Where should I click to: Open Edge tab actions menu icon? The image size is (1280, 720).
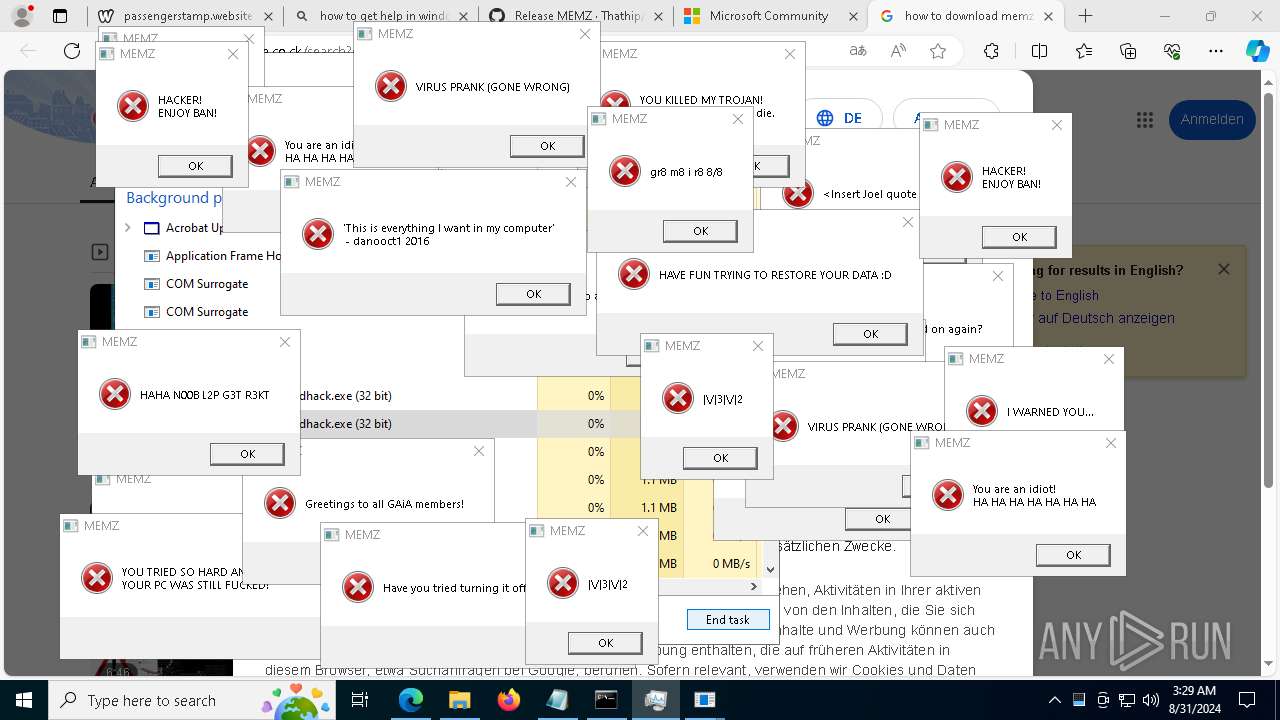coord(60,16)
